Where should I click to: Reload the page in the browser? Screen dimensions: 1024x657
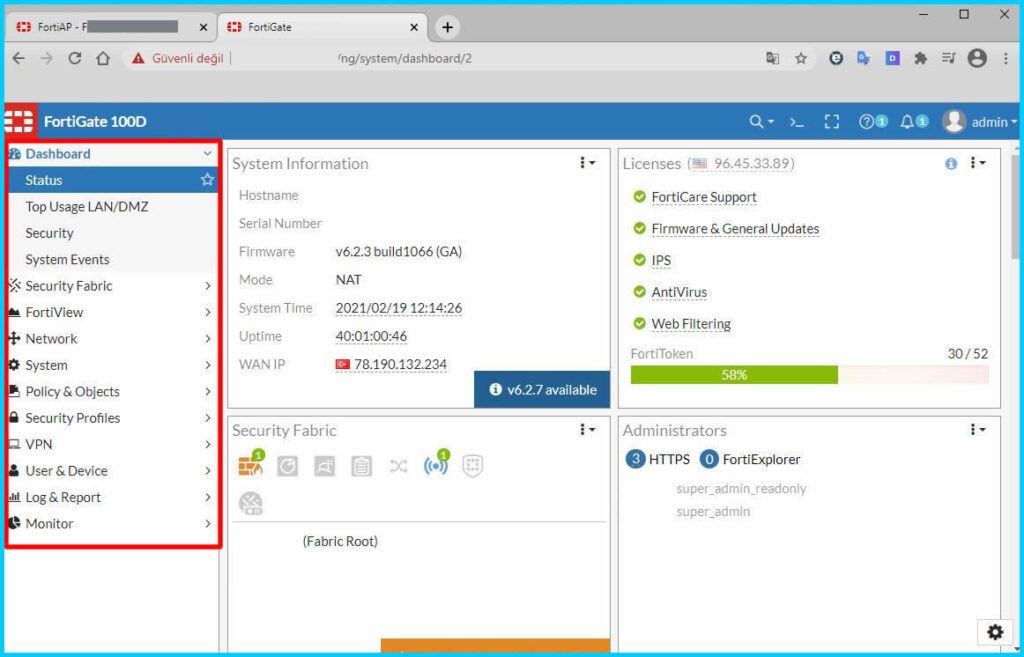74,59
